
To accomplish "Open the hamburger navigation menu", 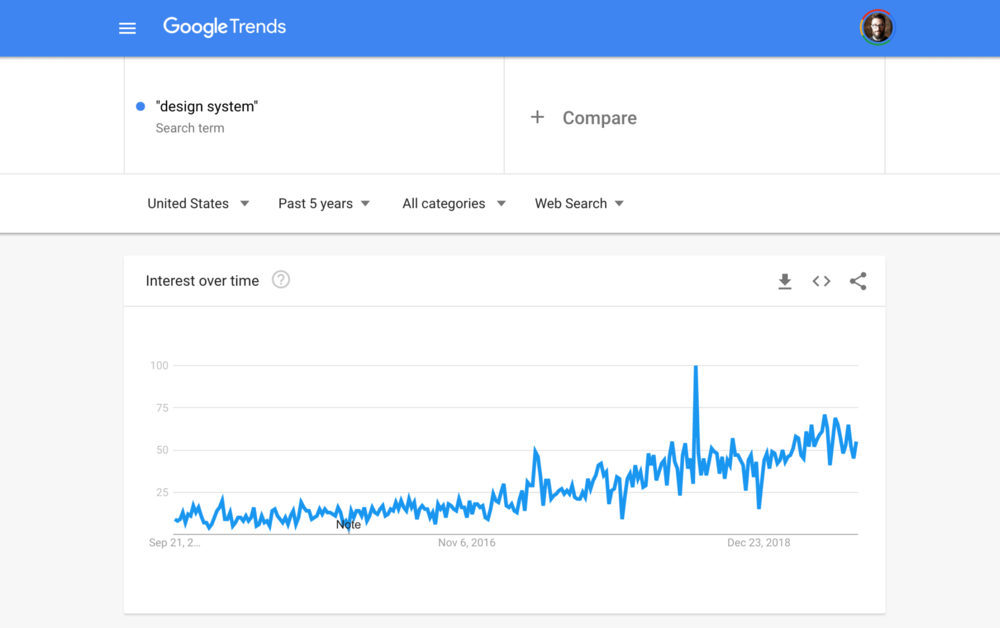I will click(128, 28).
